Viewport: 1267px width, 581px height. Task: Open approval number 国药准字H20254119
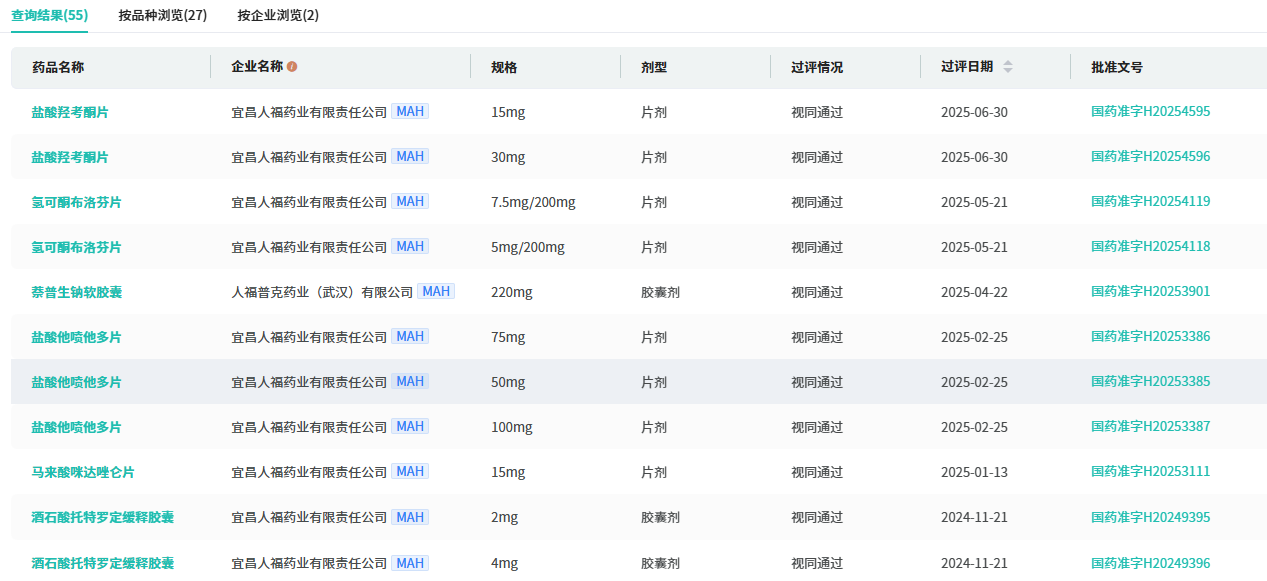tap(1150, 201)
